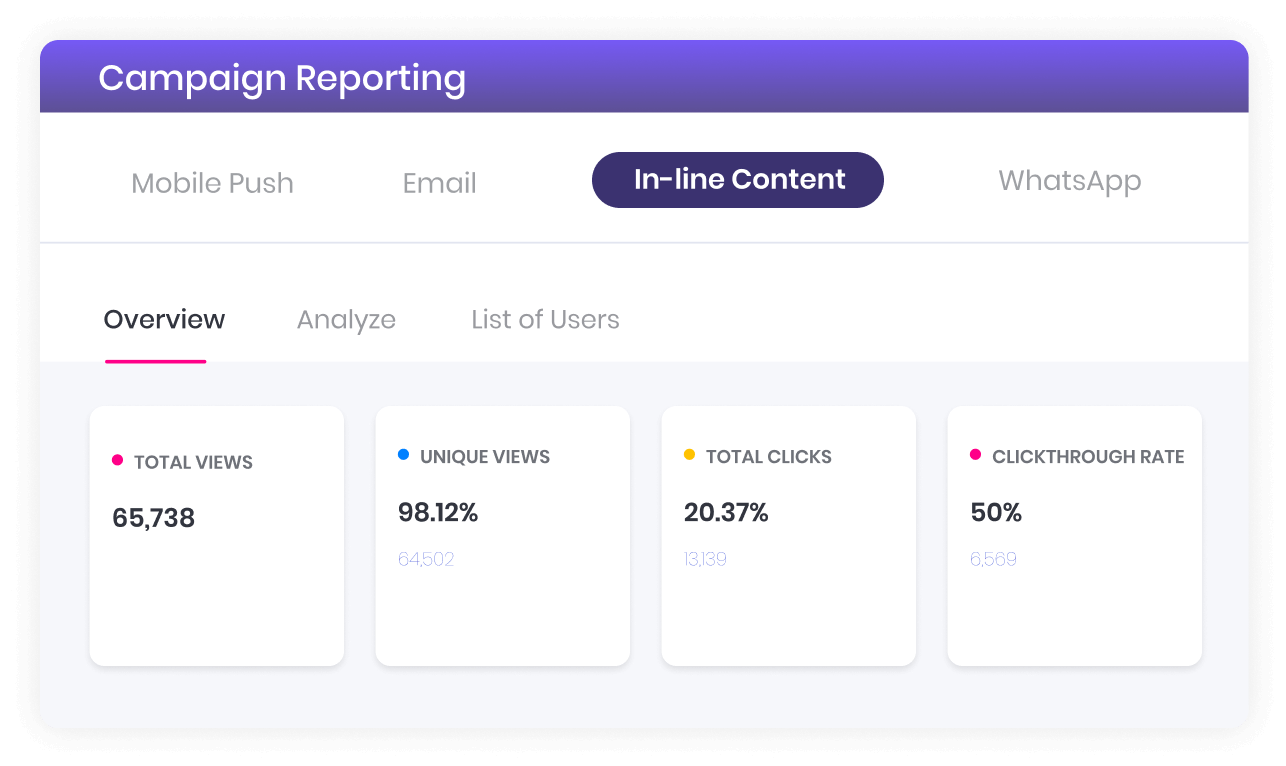Select the In-line Content channel pill

click(x=738, y=180)
